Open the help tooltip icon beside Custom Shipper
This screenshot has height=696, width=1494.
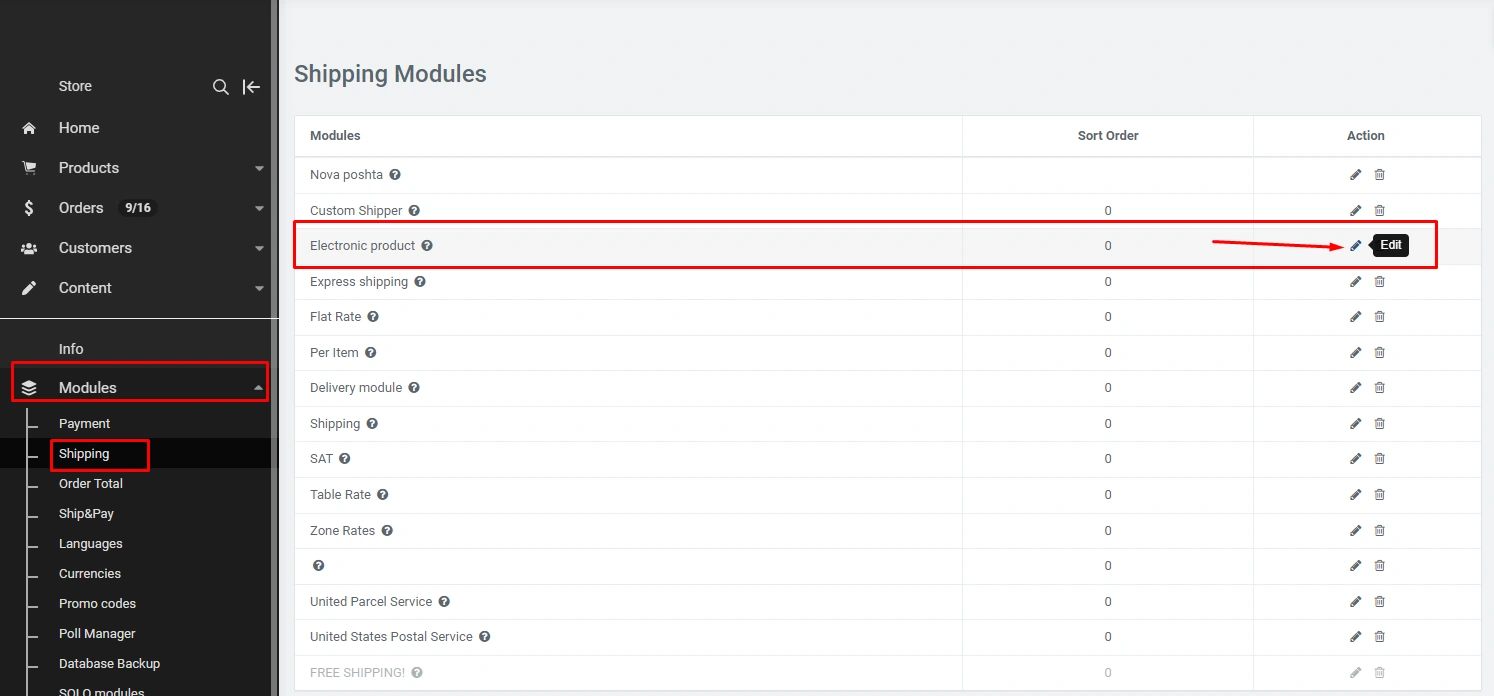(414, 211)
